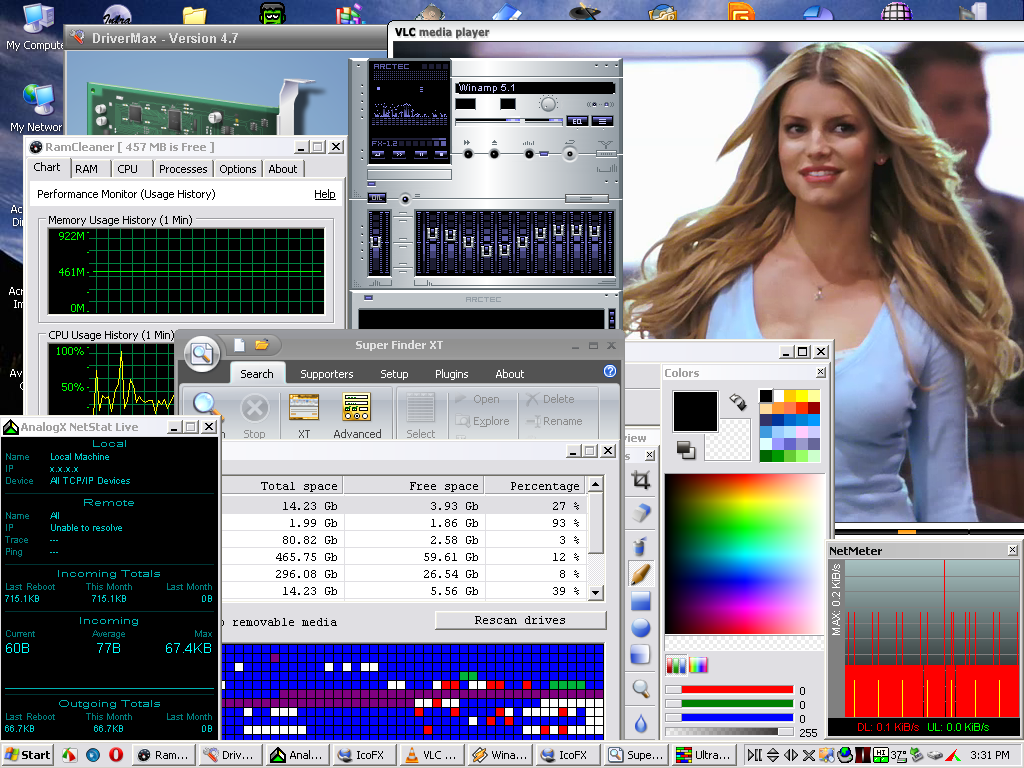The image size is (1024, 768).
Task: Select the water drop Blur tool in IcoFX
Action: pos(641,724)
